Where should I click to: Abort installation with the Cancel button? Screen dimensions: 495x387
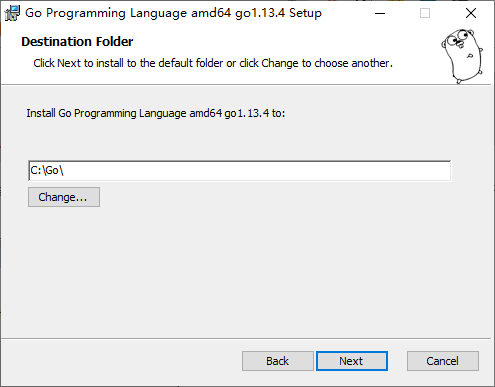pyautogui.click(x=443, y=361)
